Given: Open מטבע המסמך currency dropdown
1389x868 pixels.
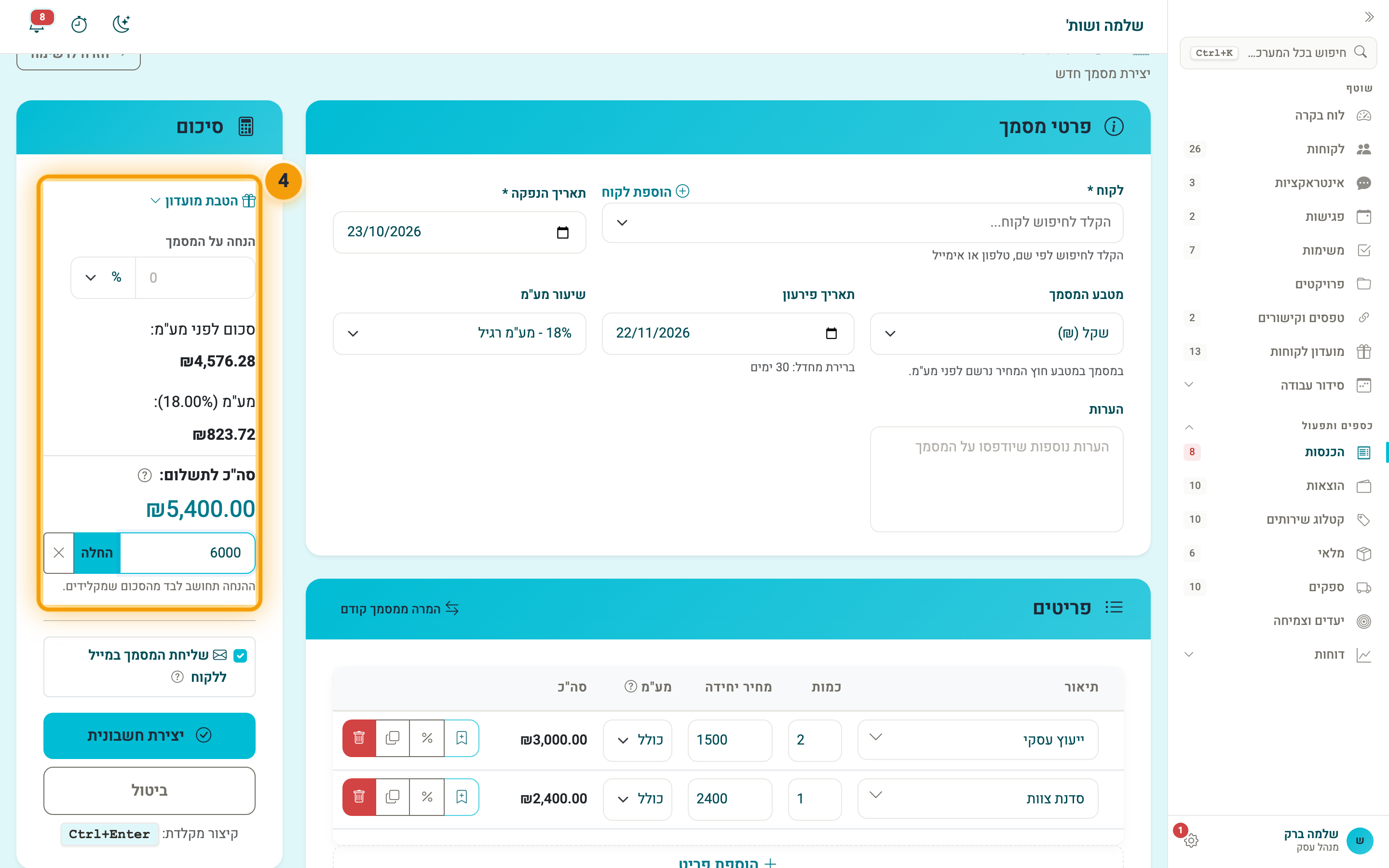Looking at the screenshot, I should (996, 334).
